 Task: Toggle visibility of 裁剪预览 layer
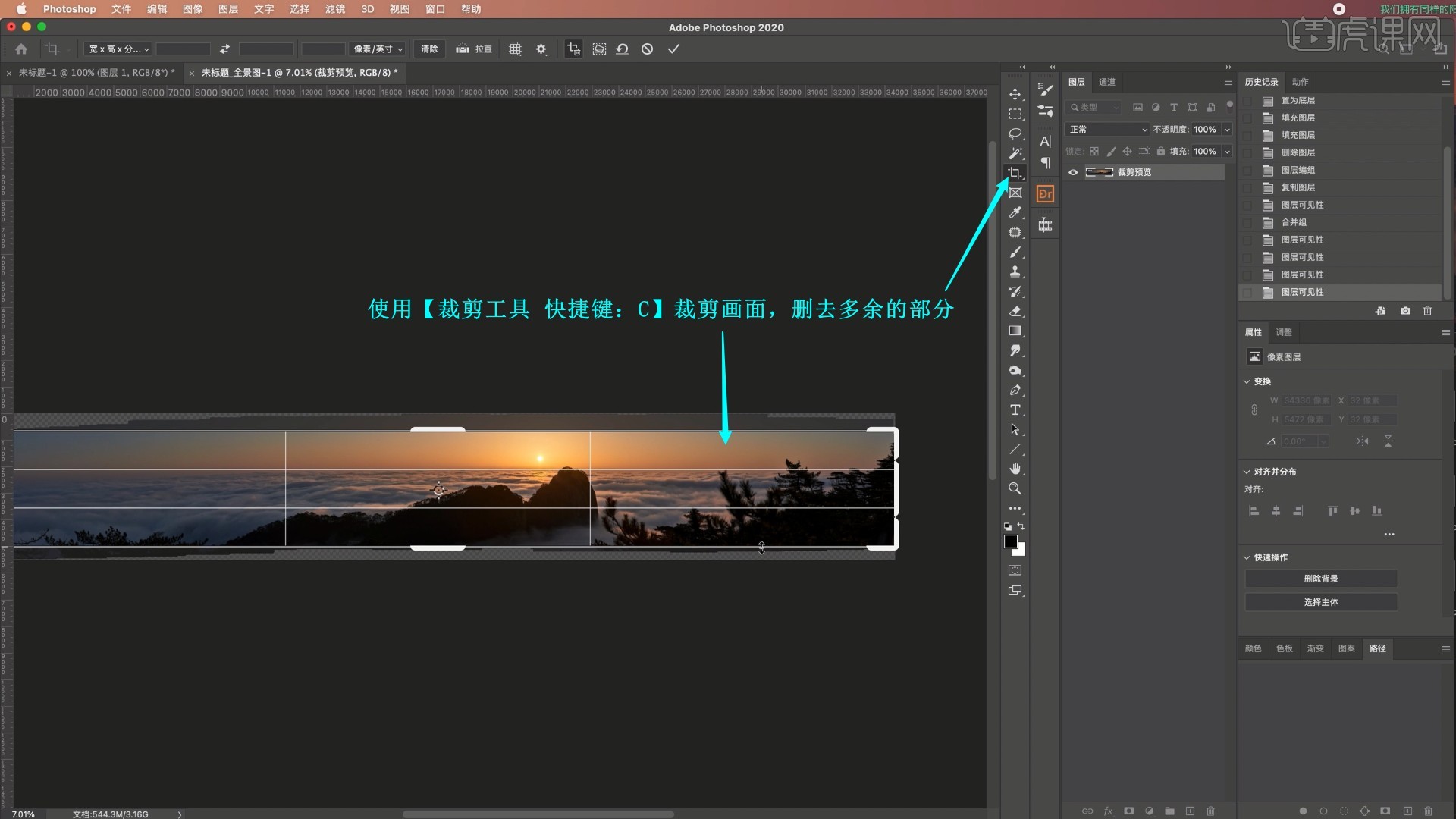coord(1073,172)
